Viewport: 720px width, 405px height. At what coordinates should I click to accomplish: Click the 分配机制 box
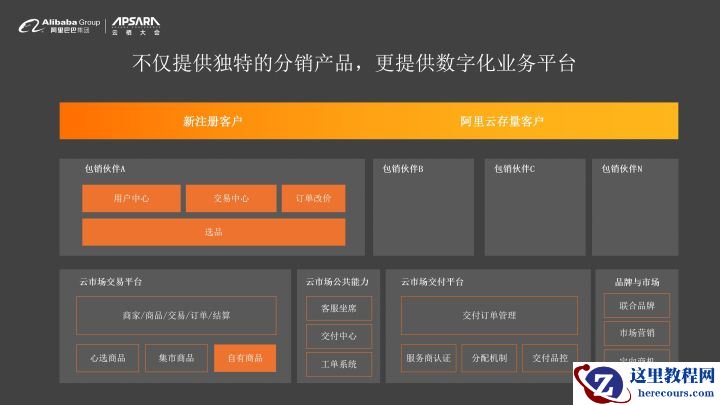[489, 358]
